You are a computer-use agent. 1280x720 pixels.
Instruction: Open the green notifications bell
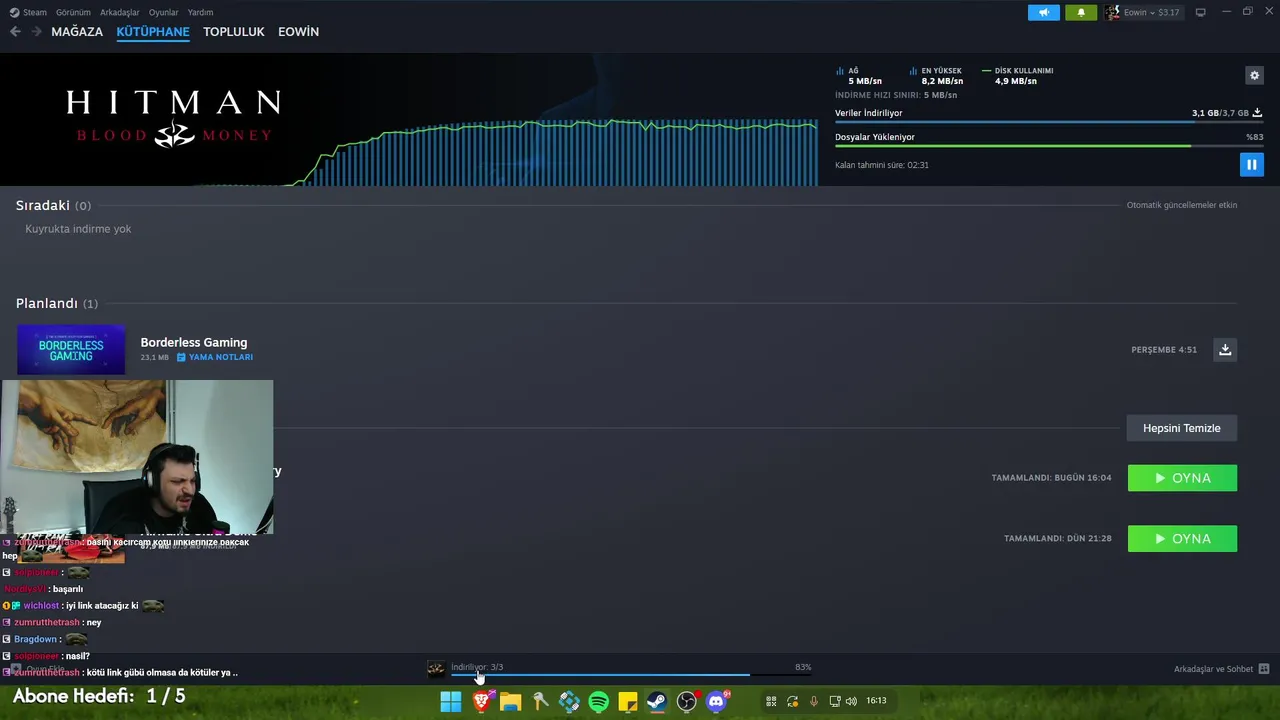pos(1081,12)
